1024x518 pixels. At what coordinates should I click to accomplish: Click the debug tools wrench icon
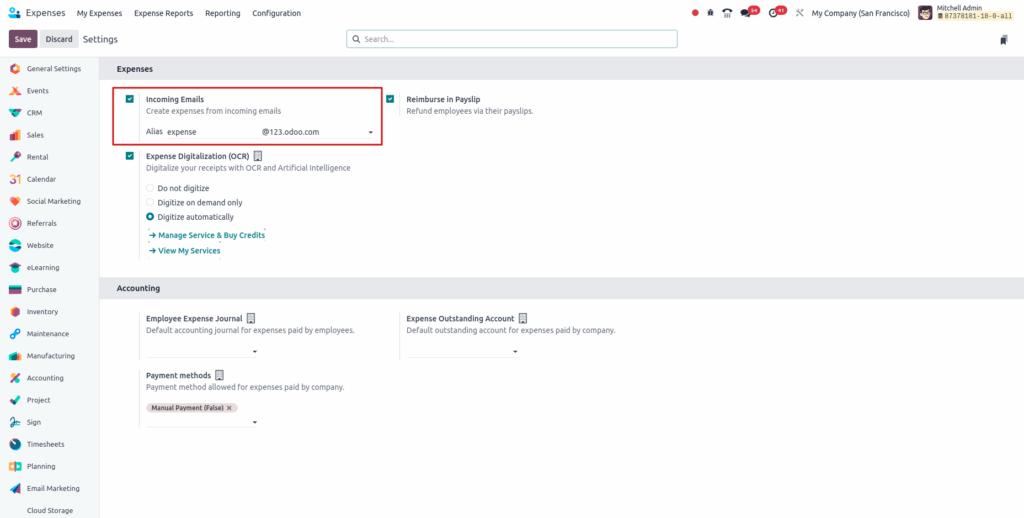tap(799, 13)
